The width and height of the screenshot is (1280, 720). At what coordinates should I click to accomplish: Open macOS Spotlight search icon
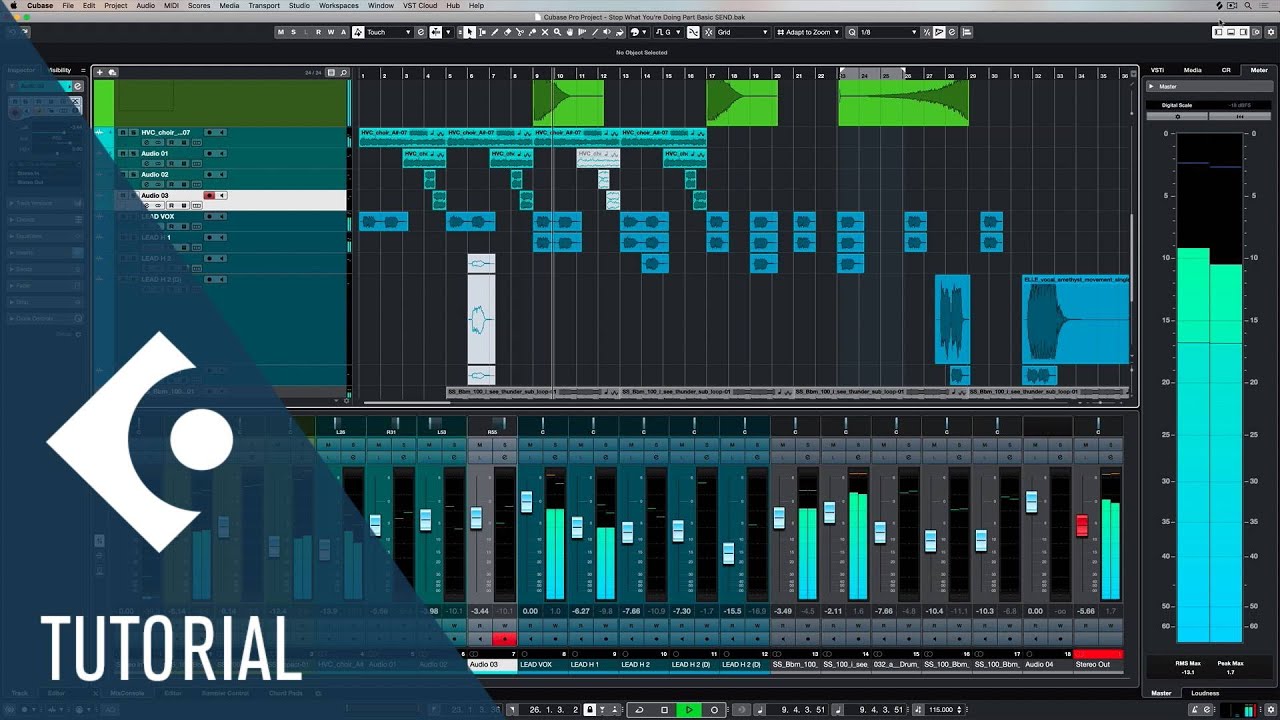point(1248,5)
